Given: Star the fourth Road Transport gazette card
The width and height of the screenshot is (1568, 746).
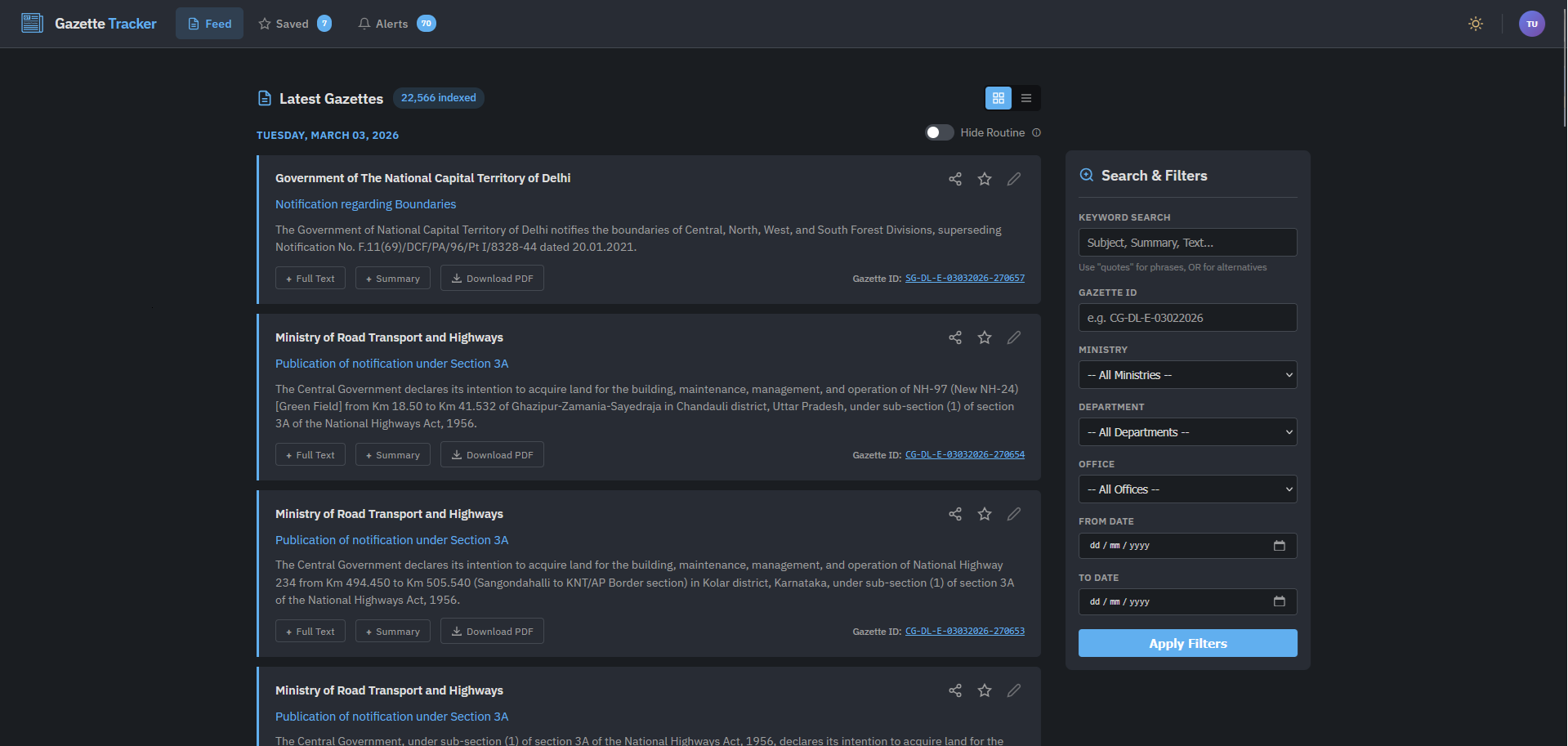Looking at the screenshot, I should coord(985,690).
